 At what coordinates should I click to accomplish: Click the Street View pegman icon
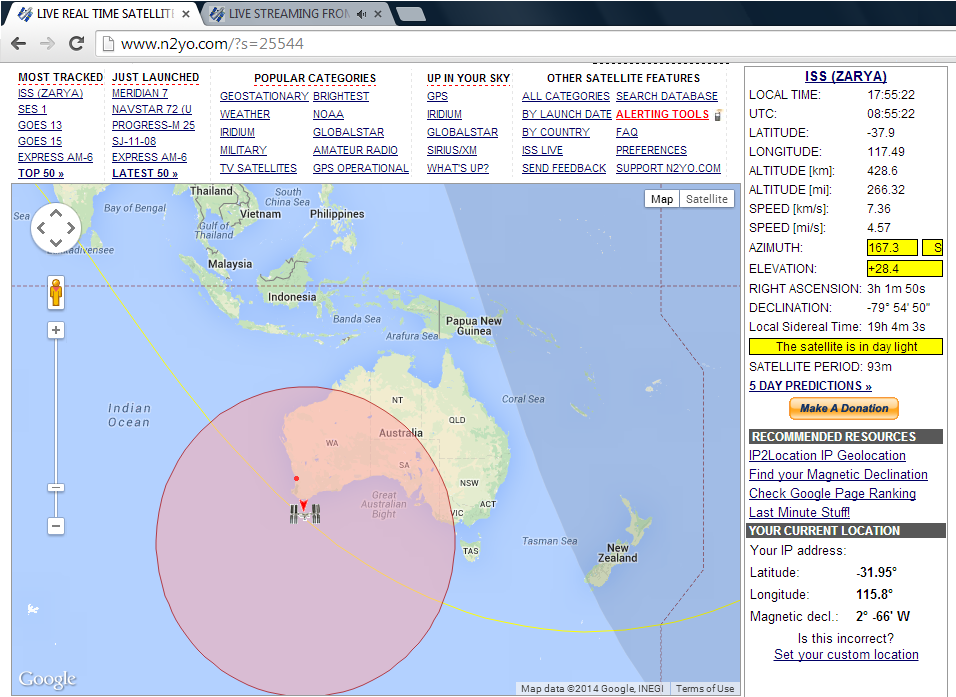(x=56, y=293)
